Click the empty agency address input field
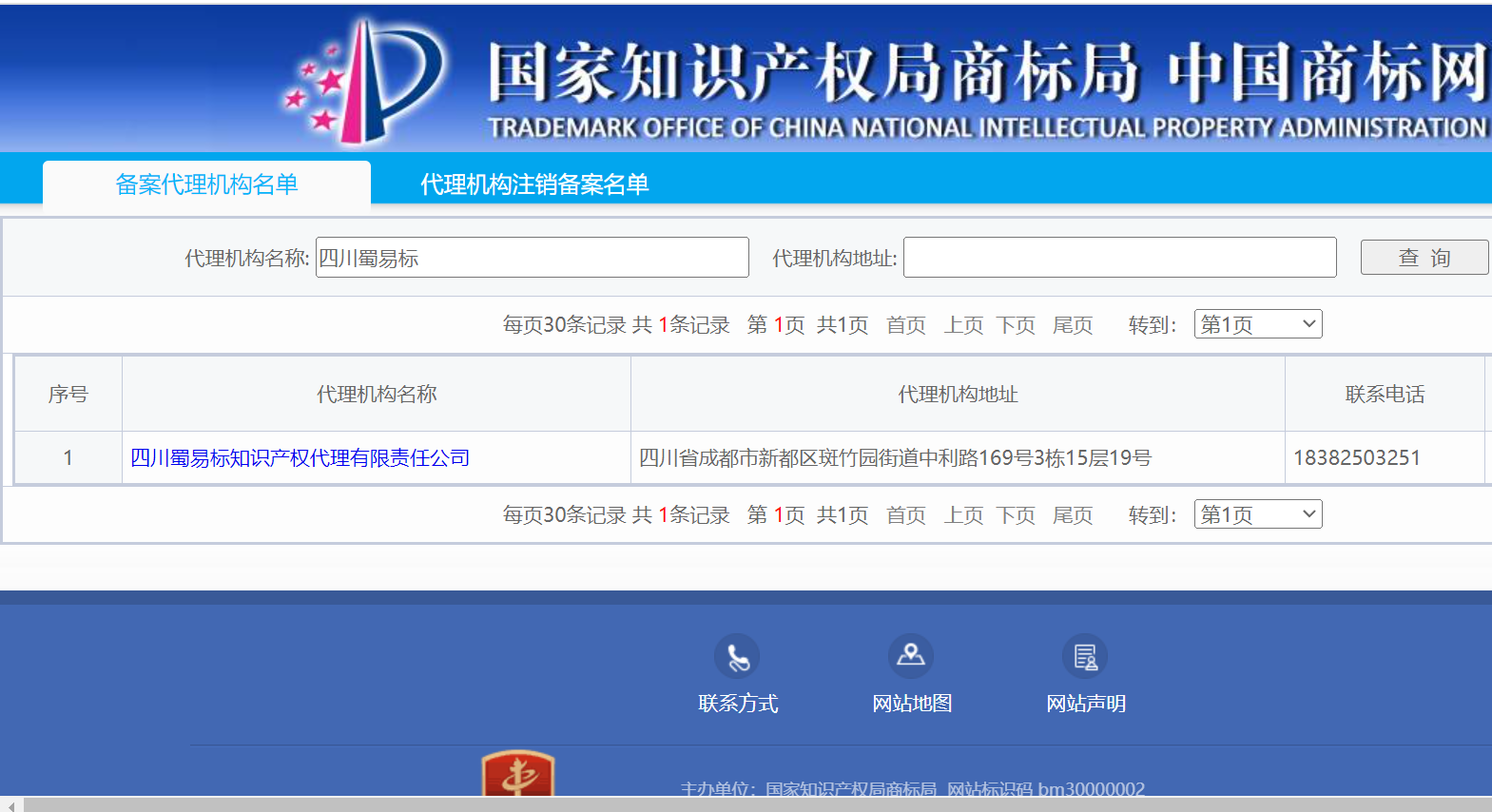1492x812 pixels. (1119, 258)
